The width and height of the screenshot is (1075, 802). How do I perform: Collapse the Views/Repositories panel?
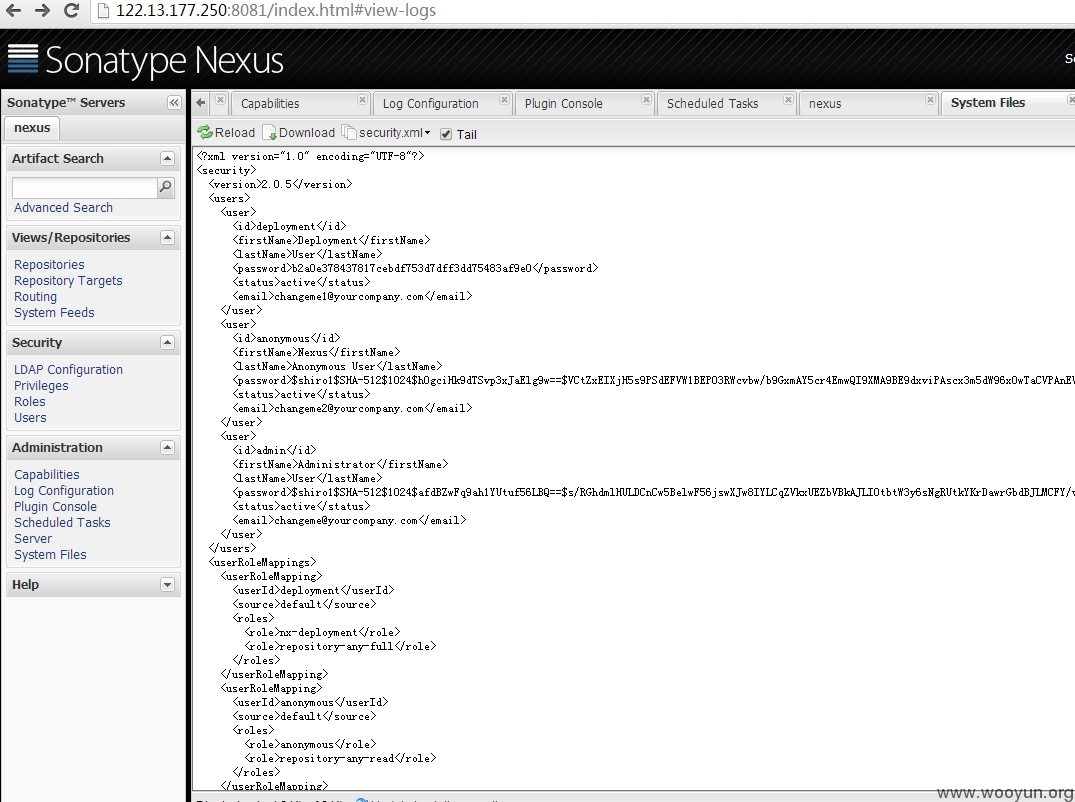167,238
